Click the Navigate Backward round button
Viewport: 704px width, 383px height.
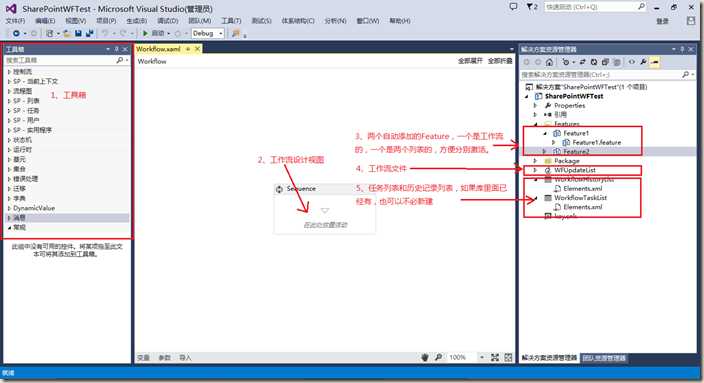(16, 33)
